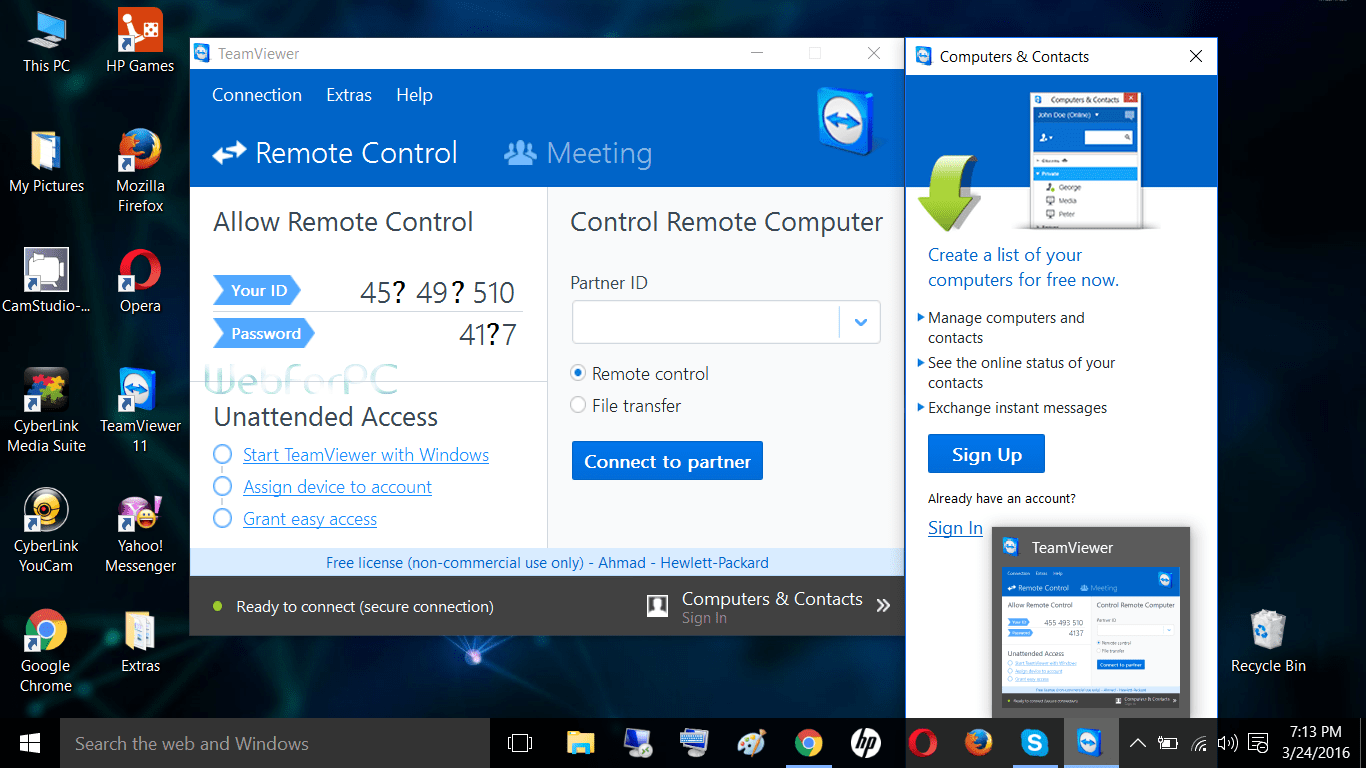Image resolution: width=1366 pixels, height=768 pixels.
Task: Open Remote Desktop Connection in the taskbar
Action: (x=637, y=743)
